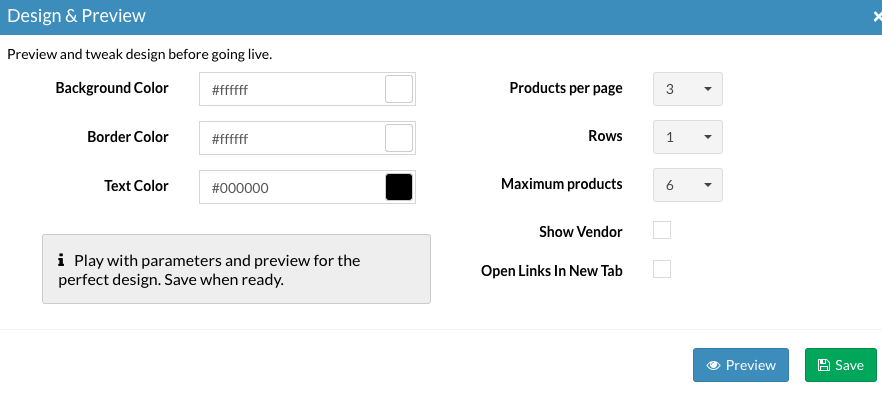This screenshot has width=882, height=398.
Task: Expand the Rows dropdown
Action: 687,137
